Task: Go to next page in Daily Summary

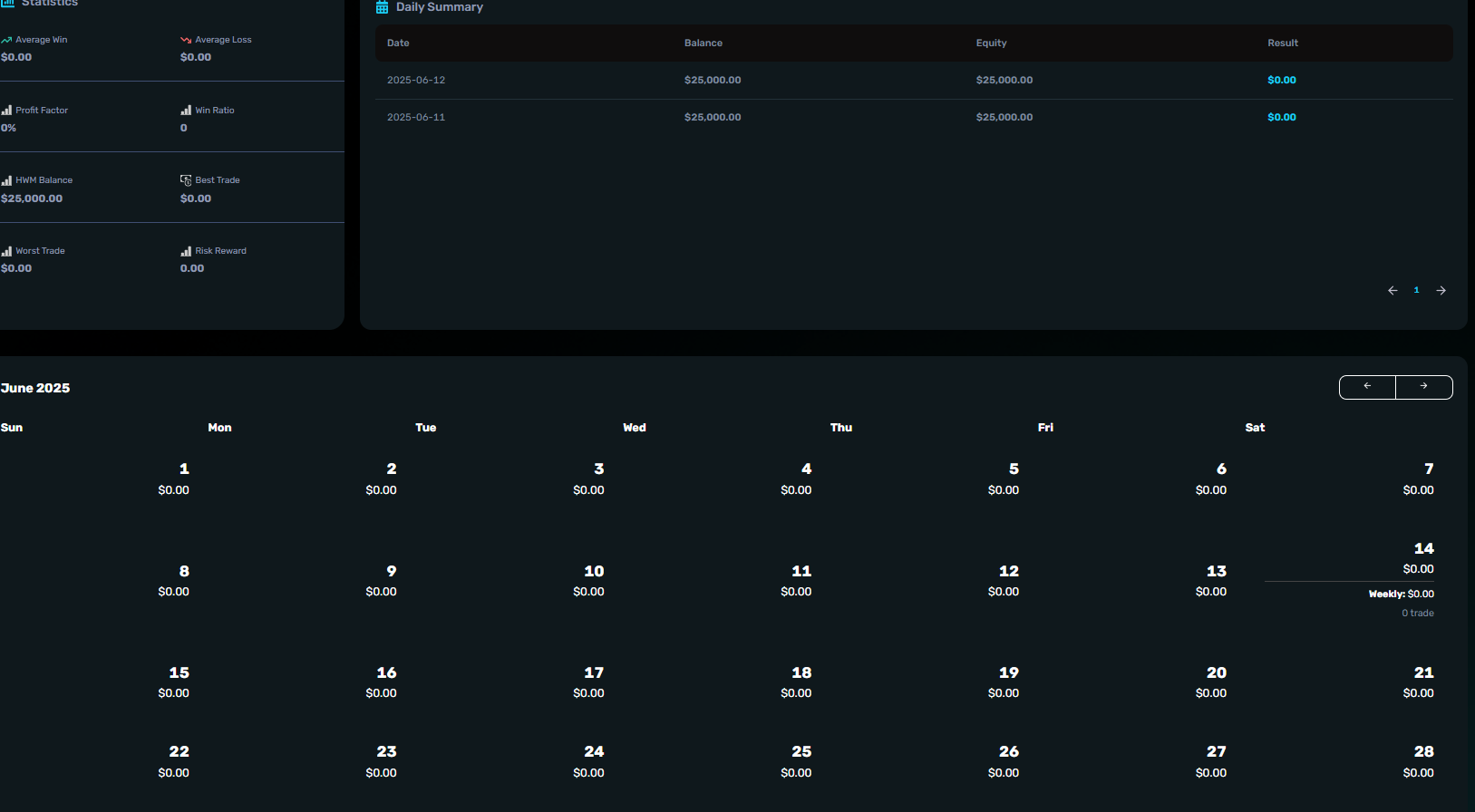Action: (x=1441, y=290)
